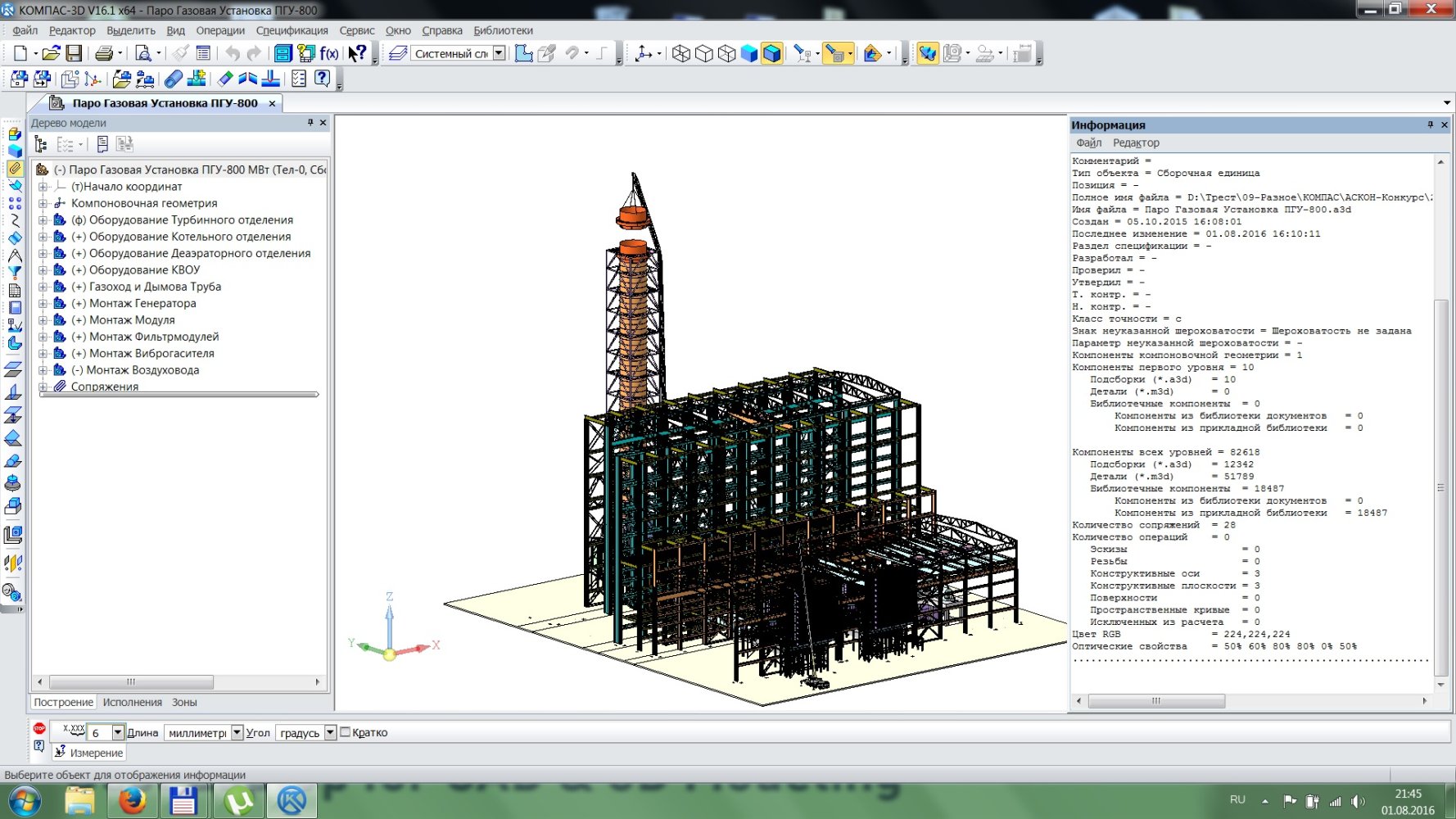Screen dimensions: 1456x819
Task: Open a file with the folder icon
Action: pos(51,53)
